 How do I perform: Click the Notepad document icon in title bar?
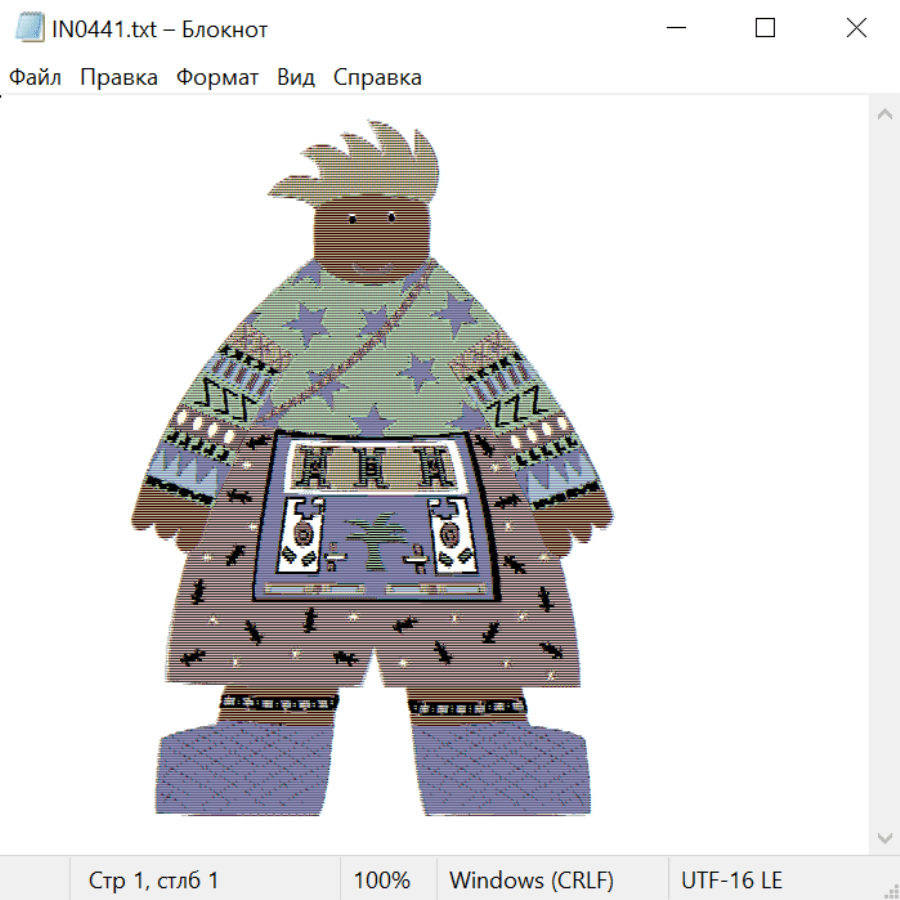tap(29, 28)
